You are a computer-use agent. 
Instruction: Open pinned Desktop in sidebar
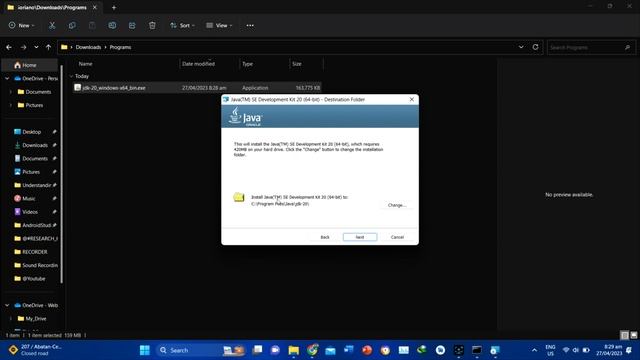(31, 132)
